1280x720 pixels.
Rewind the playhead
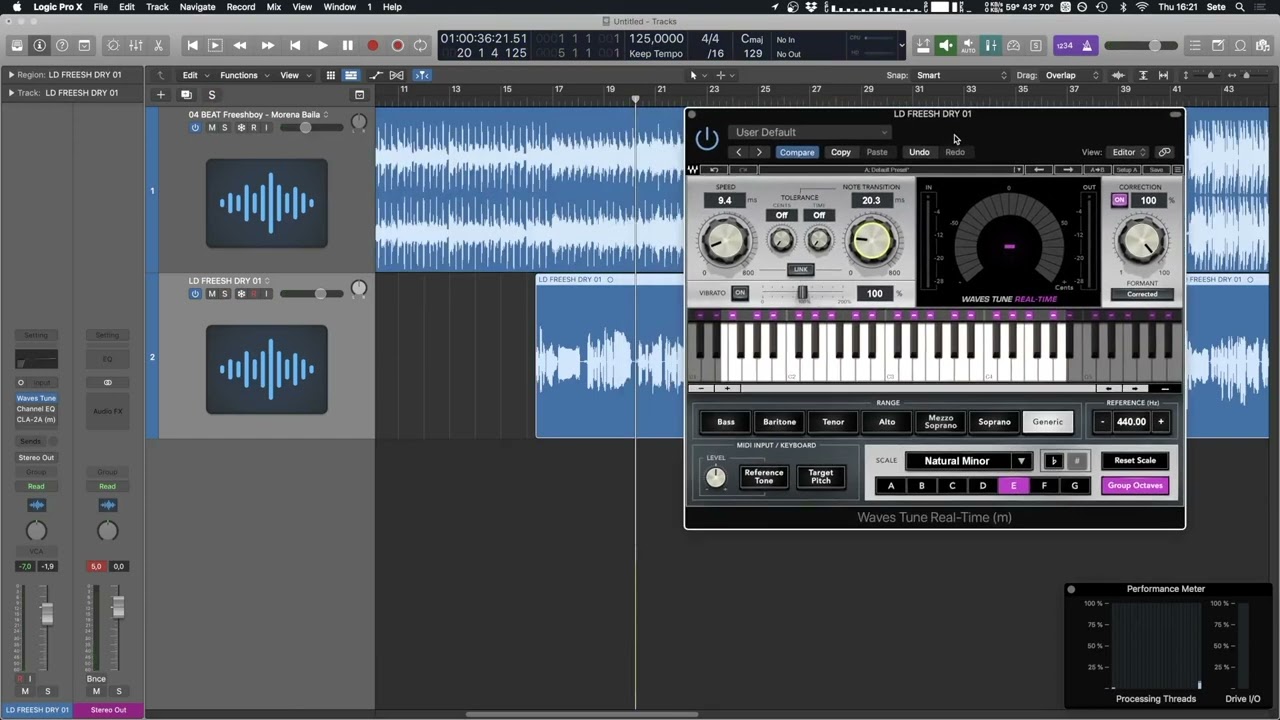pos(240,45)
